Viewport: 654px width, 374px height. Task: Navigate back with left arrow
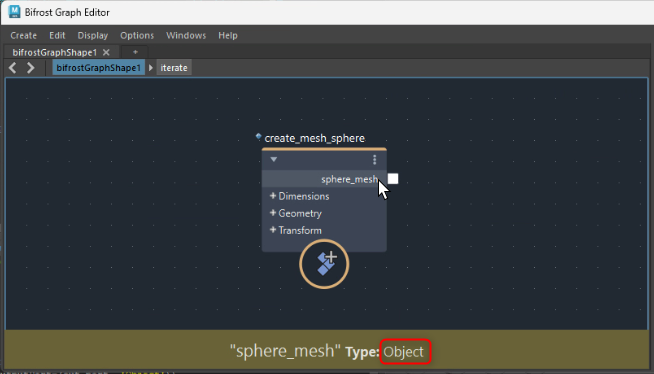click(13, 68)
